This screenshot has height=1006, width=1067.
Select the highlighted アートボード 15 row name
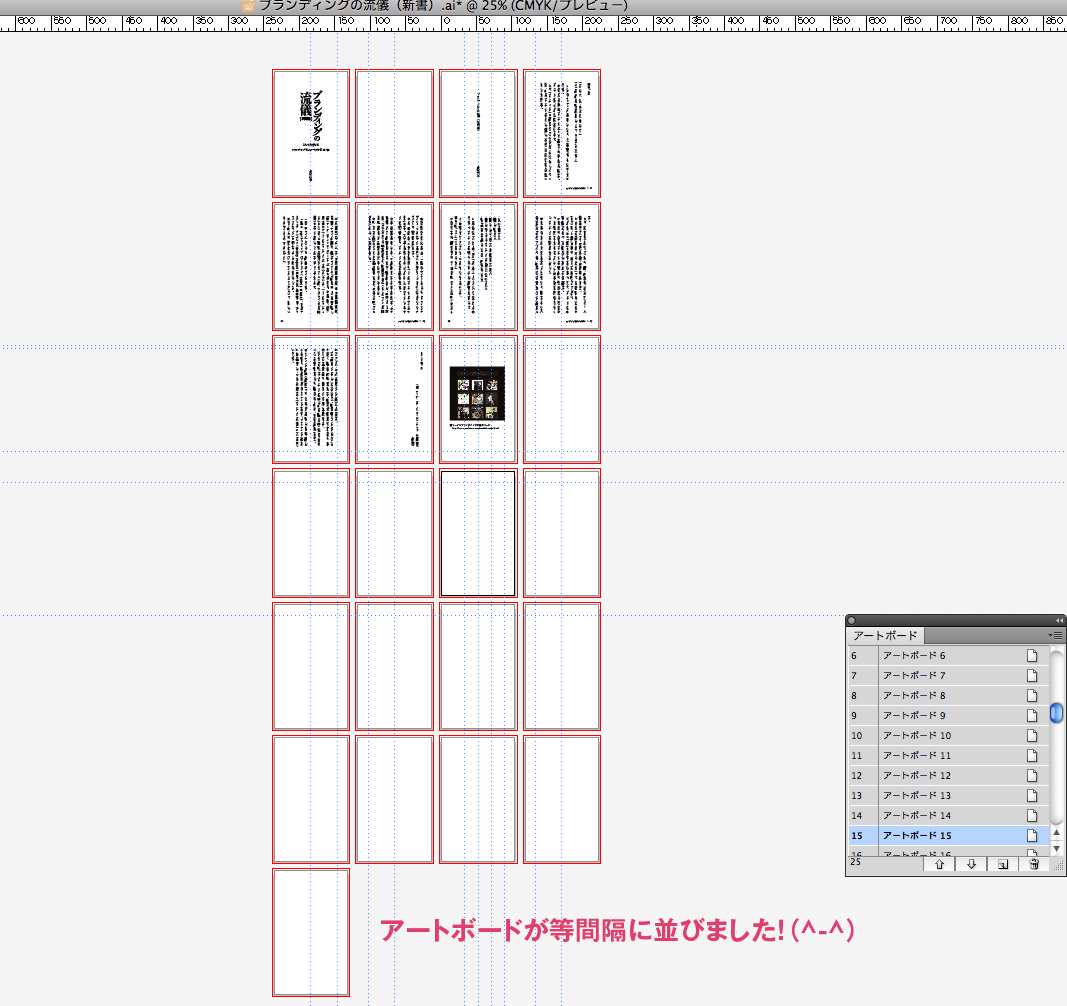pyautogui.click(x=917, y=835)
